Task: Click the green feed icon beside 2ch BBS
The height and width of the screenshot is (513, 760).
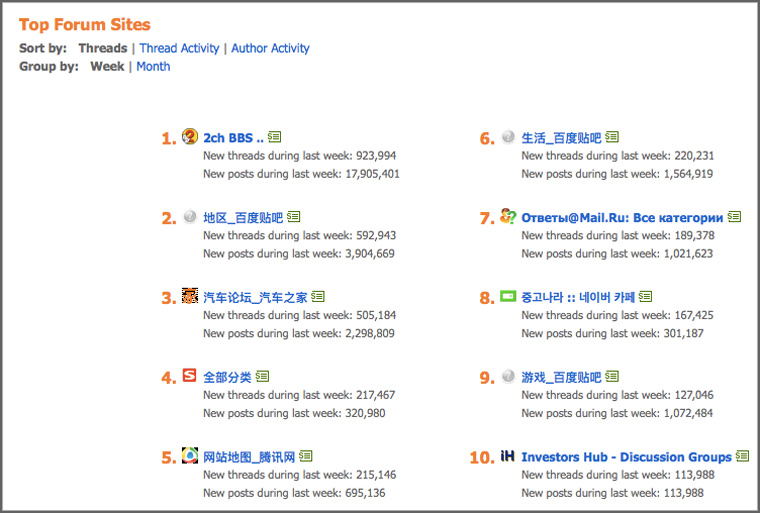Action: coord(275,137)
